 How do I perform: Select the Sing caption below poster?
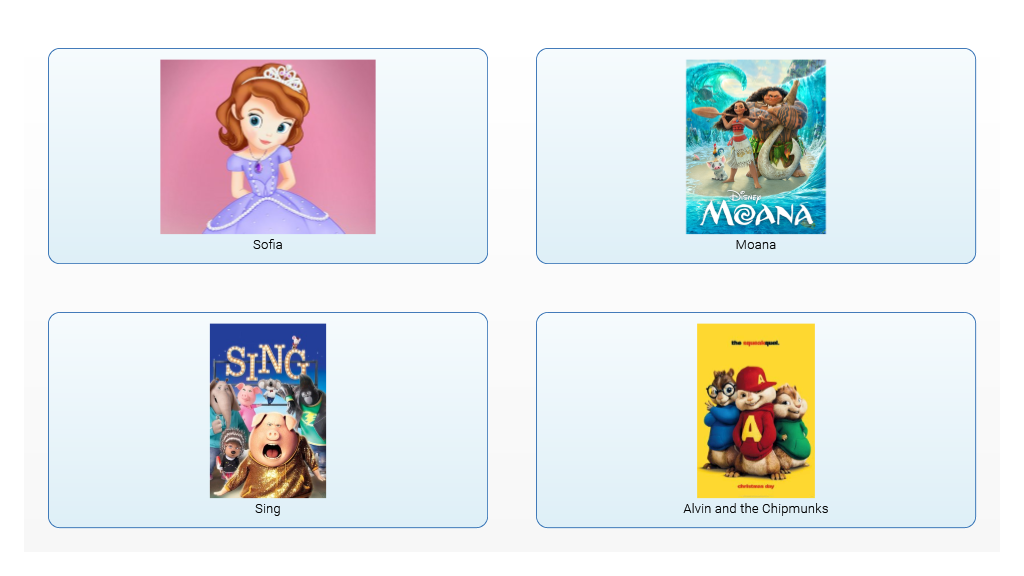268,509
